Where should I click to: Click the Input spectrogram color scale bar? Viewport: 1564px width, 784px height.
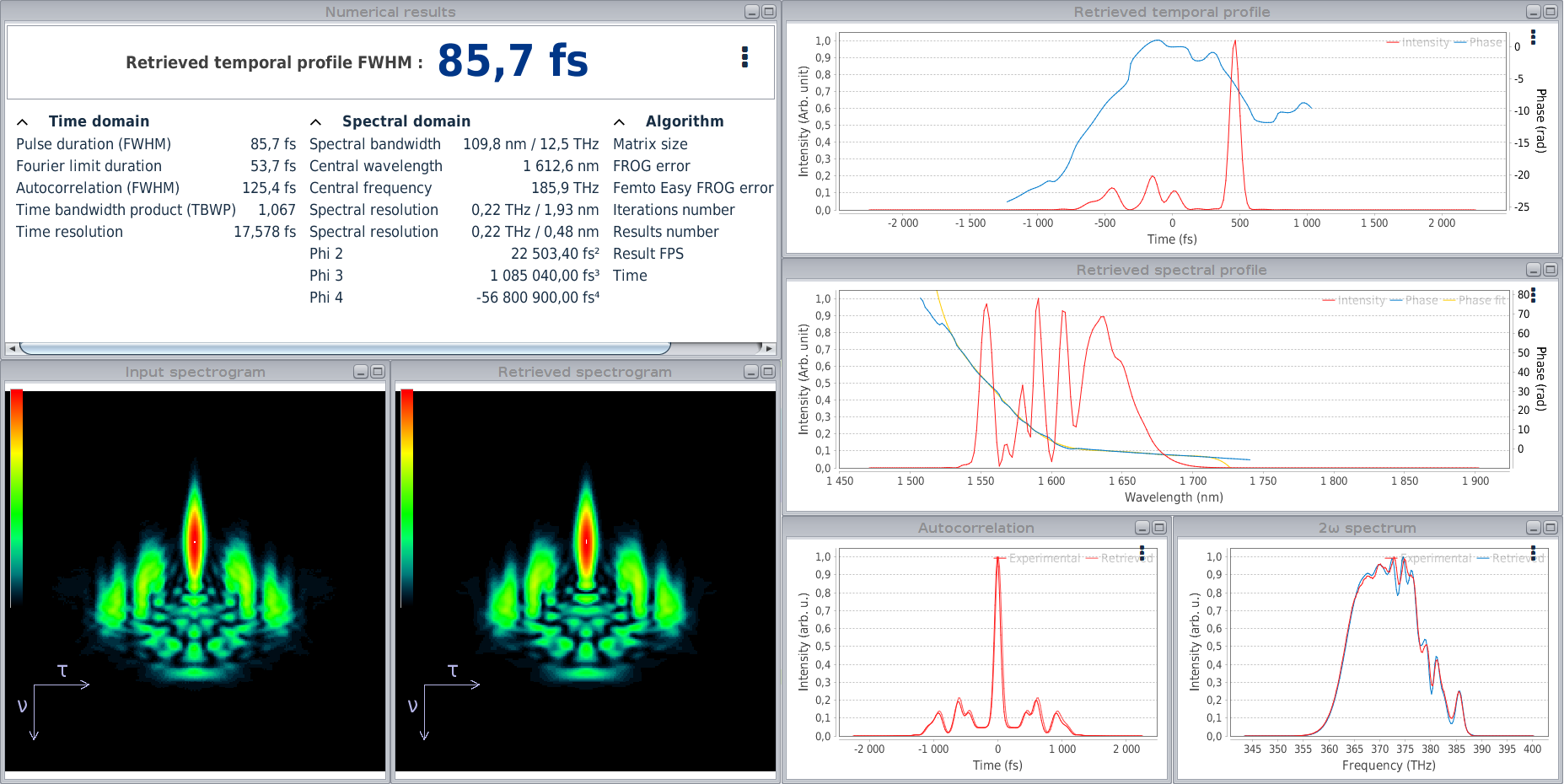point(17,497)
